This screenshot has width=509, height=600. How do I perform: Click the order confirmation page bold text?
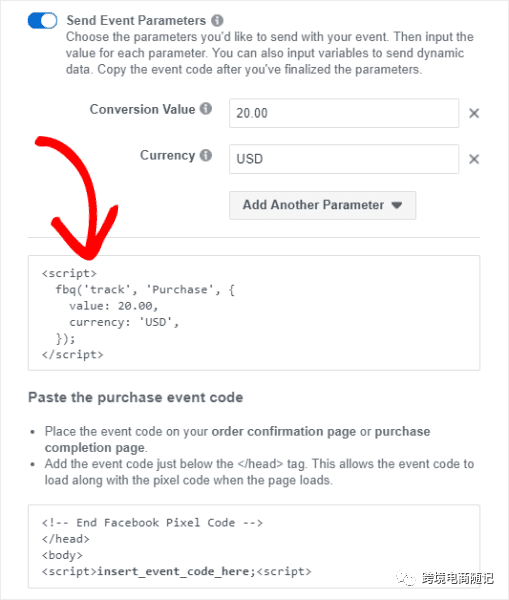pos(284,432)
